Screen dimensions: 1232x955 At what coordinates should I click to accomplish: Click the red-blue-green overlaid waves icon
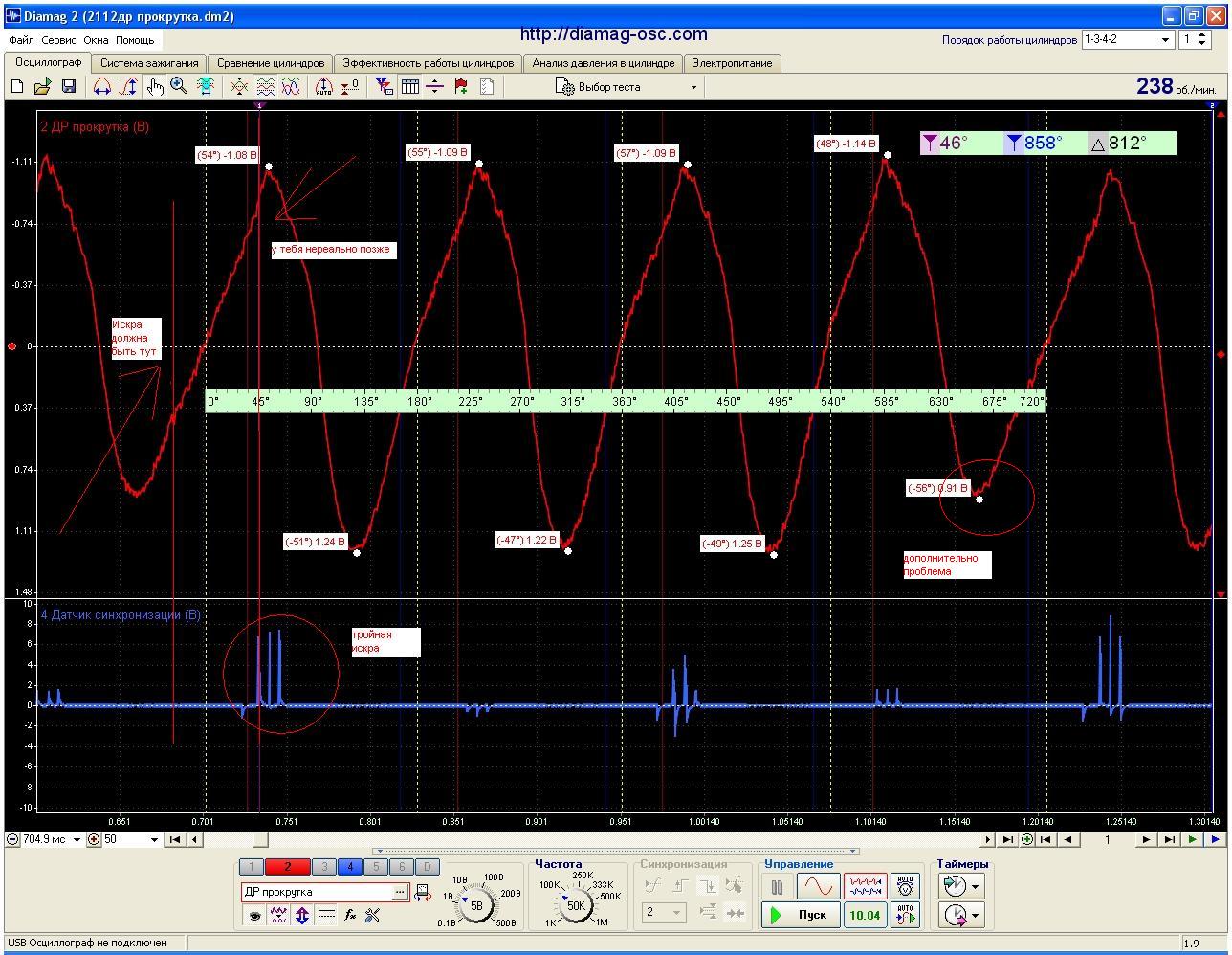[x=290, y=87]
